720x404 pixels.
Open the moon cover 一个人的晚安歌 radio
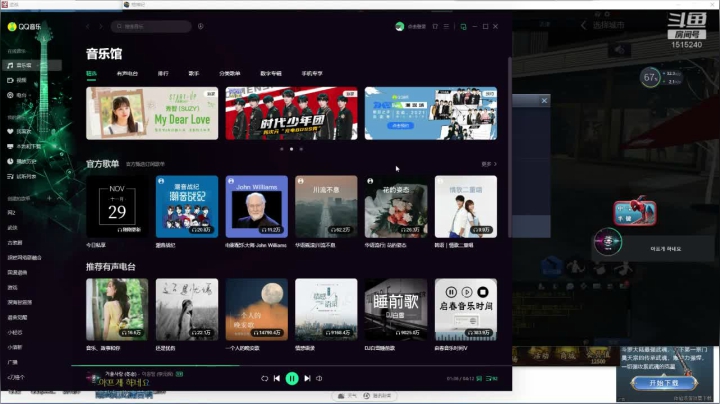coord(257,309)
